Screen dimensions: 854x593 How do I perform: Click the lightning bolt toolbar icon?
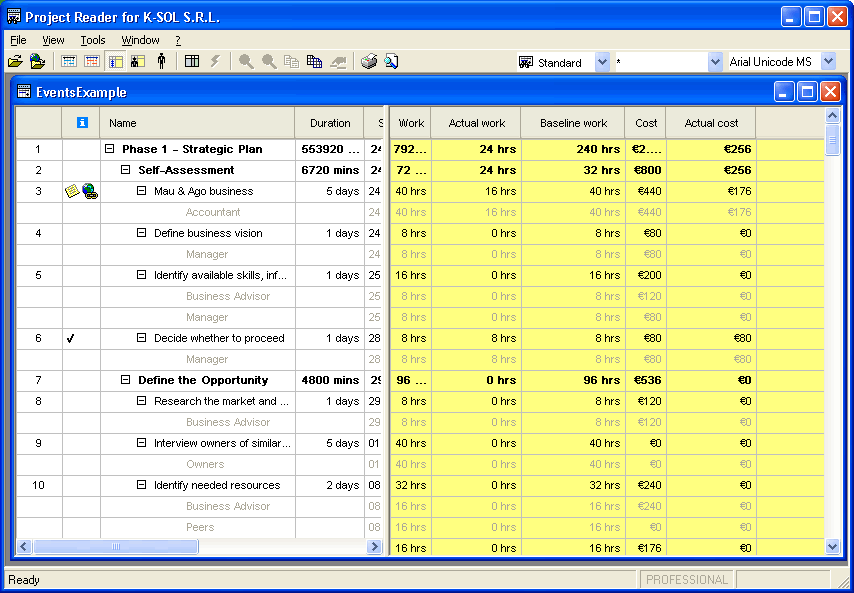(x=215, y=62)
